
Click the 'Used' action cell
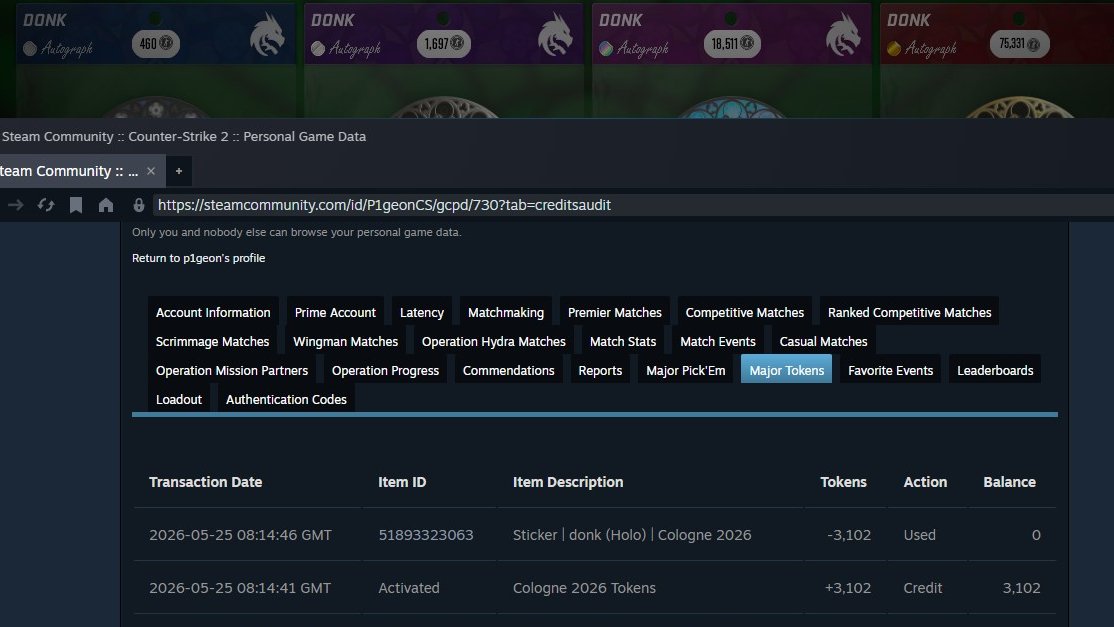(919, 535)
